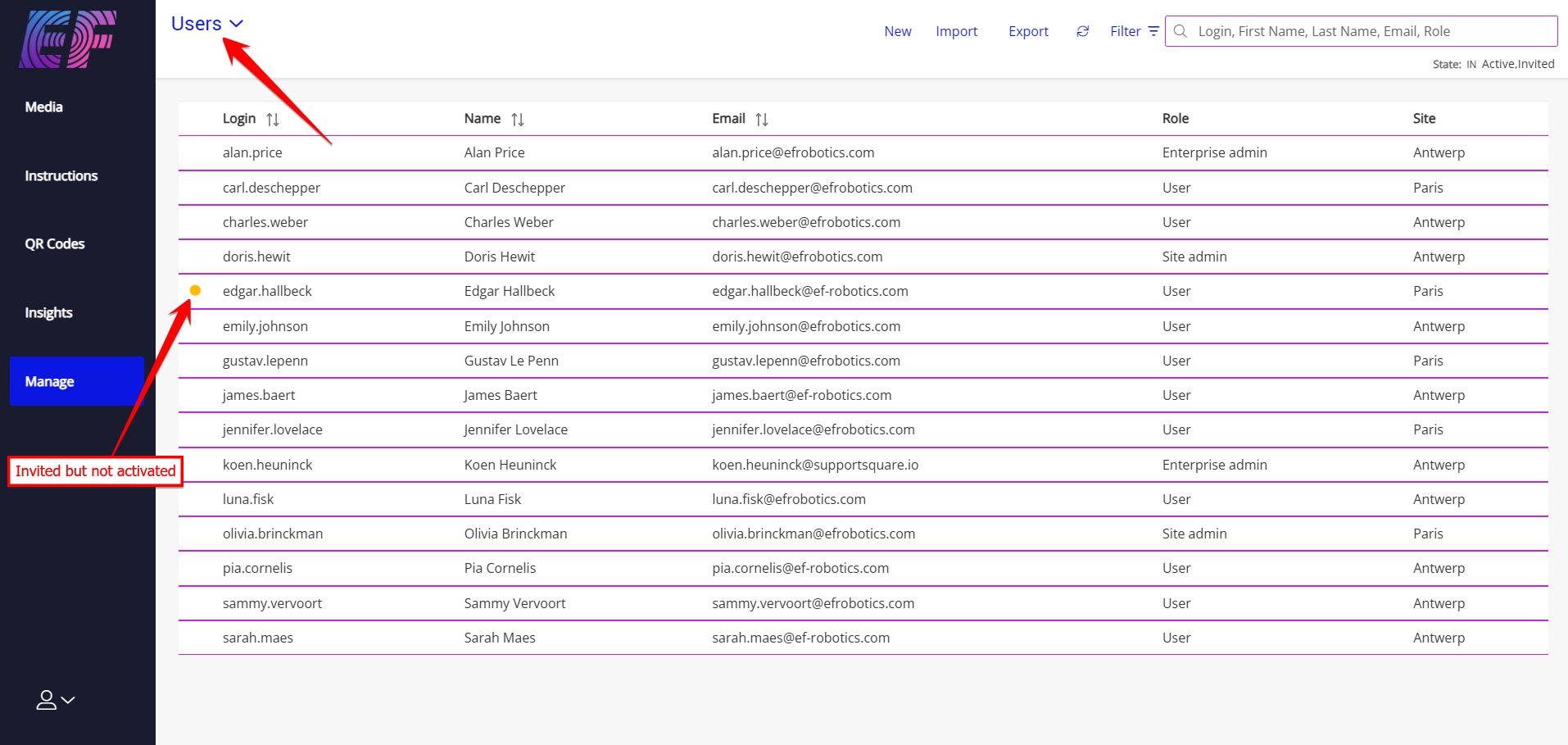Sort users by Email column
The width and height of the screenshot is (1568, 745).
pyautogui.click(x=761, y=120)
